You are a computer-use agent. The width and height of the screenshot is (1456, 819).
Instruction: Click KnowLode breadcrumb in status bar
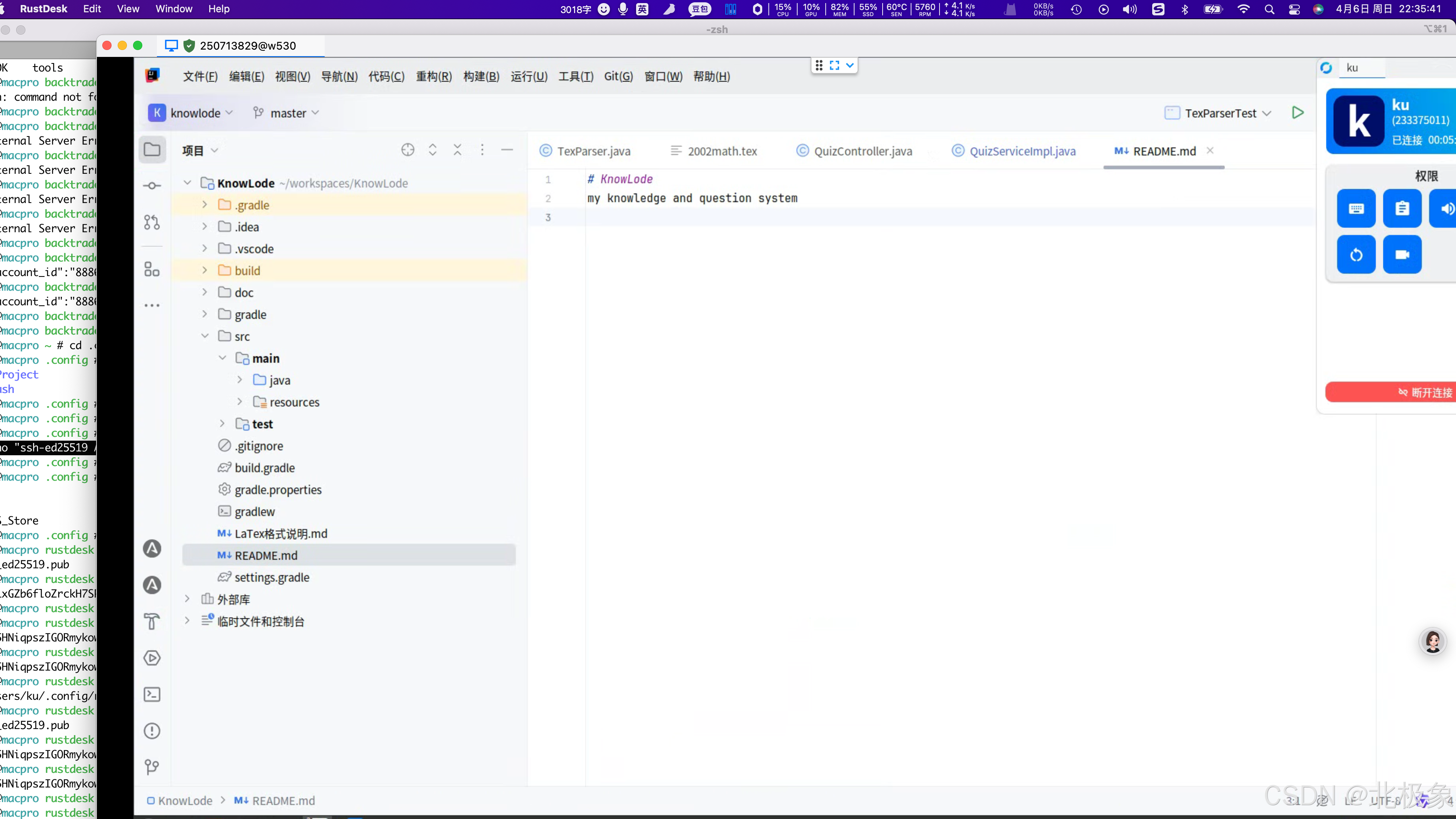point(185,800)
